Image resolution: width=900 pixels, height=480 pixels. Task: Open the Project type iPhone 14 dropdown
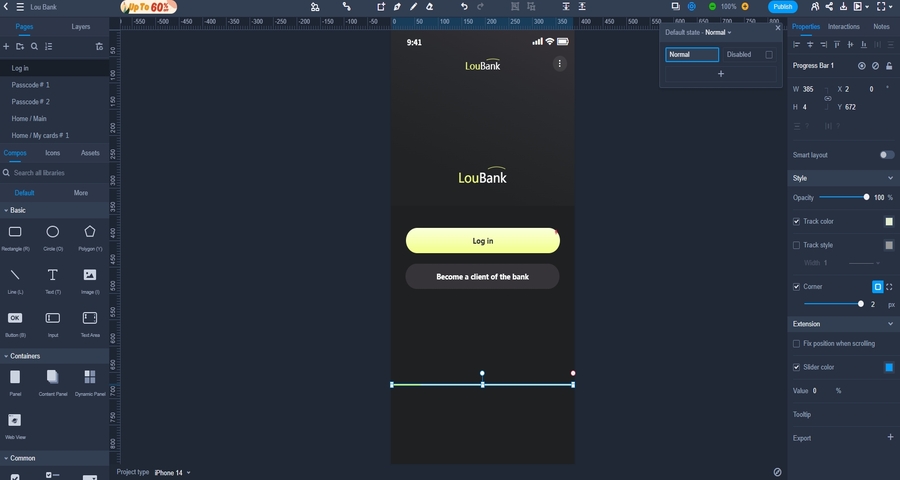[172, 472]
